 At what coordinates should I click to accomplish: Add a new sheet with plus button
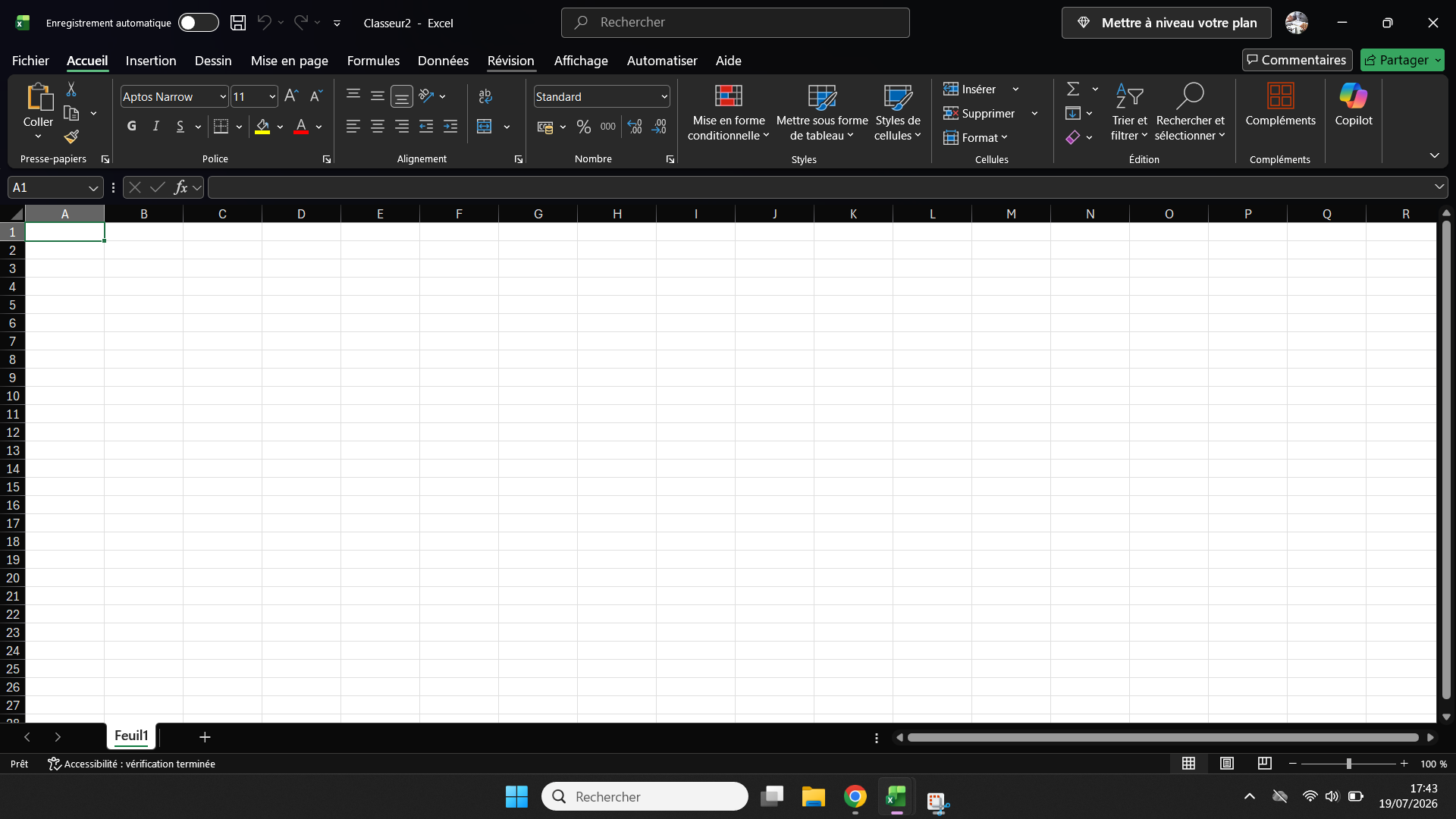(205, 737)
